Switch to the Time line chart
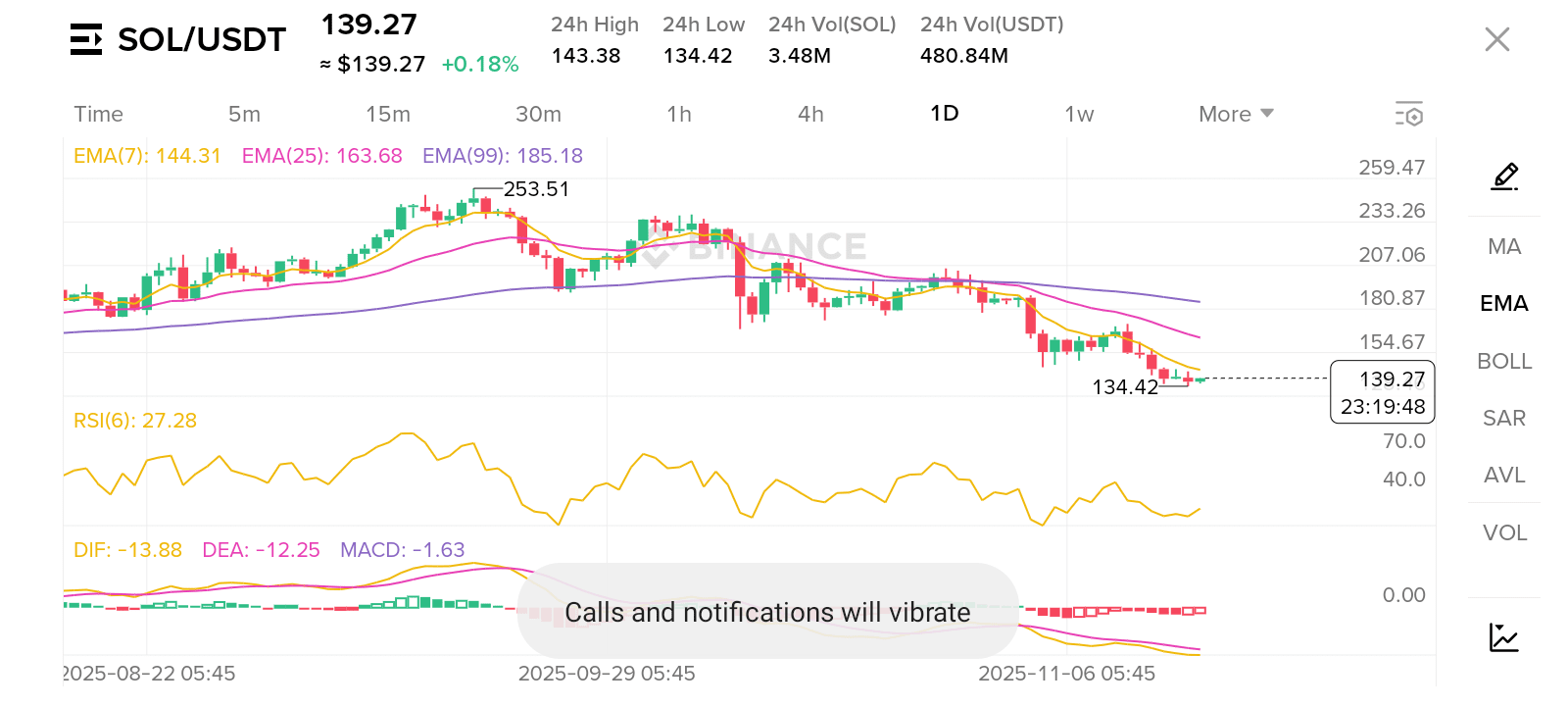 click(98, 114)
